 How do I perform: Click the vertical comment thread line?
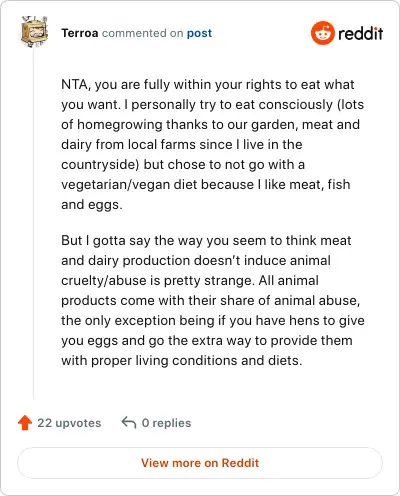[x=33, y=223]
